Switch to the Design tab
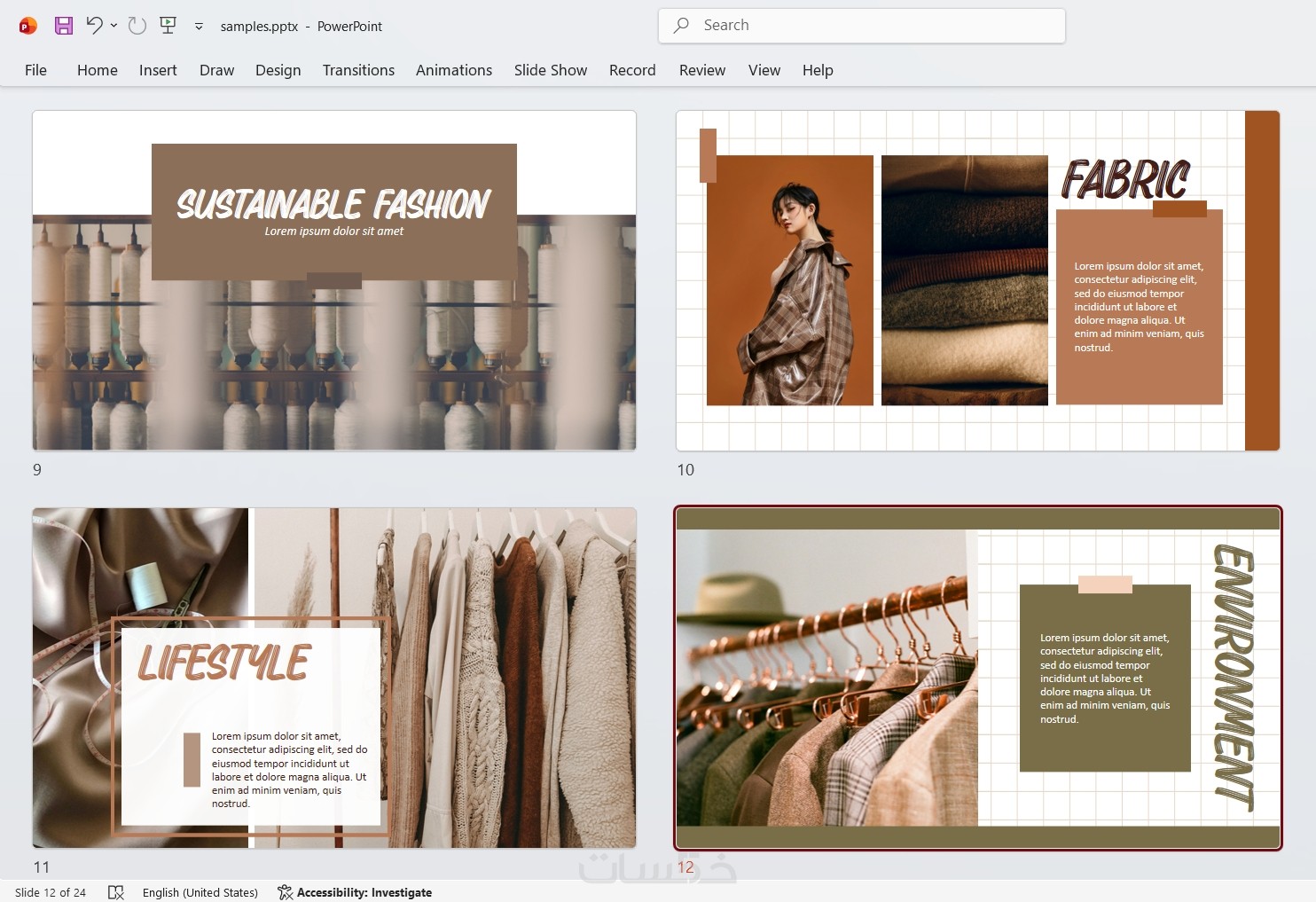The image size is (1316, 902). (278, 70)
